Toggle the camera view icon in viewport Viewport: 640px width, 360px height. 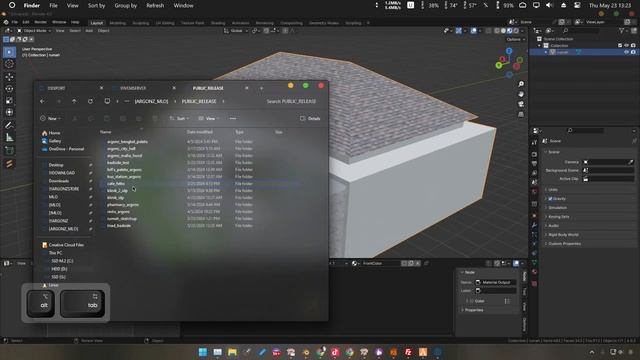point(521,104)
